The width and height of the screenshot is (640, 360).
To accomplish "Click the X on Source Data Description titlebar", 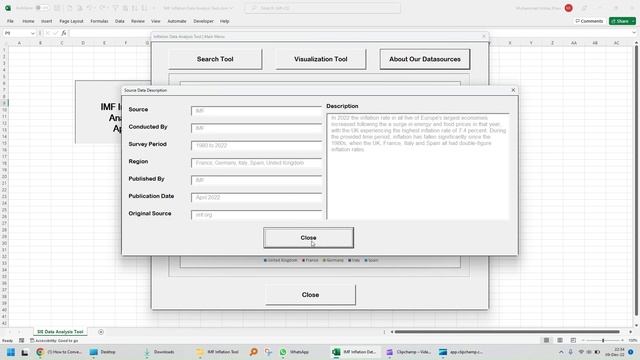I will click(x=513, y=90).
